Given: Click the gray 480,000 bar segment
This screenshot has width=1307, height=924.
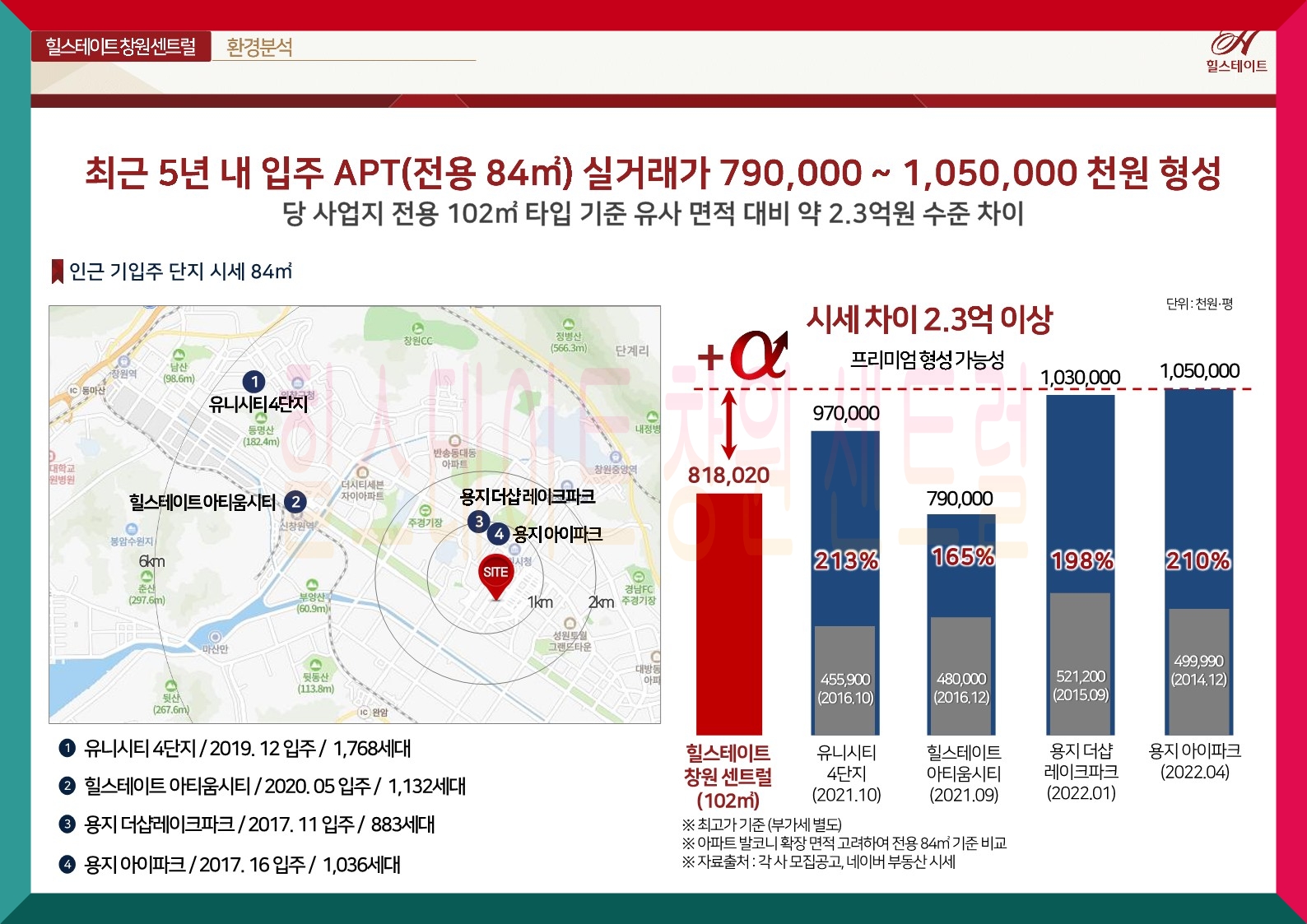Looking at the screenshot, I should click(961, 676).
